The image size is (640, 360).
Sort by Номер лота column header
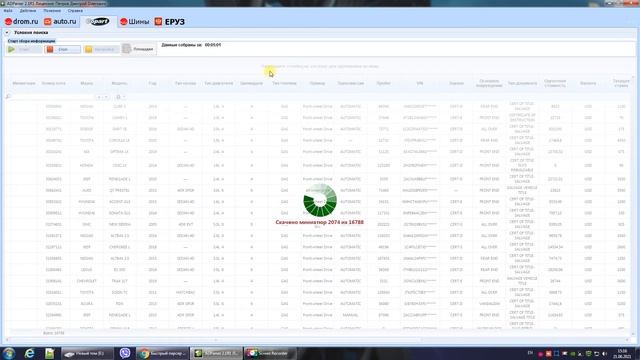pyautogui.click(x=53, y=83)
